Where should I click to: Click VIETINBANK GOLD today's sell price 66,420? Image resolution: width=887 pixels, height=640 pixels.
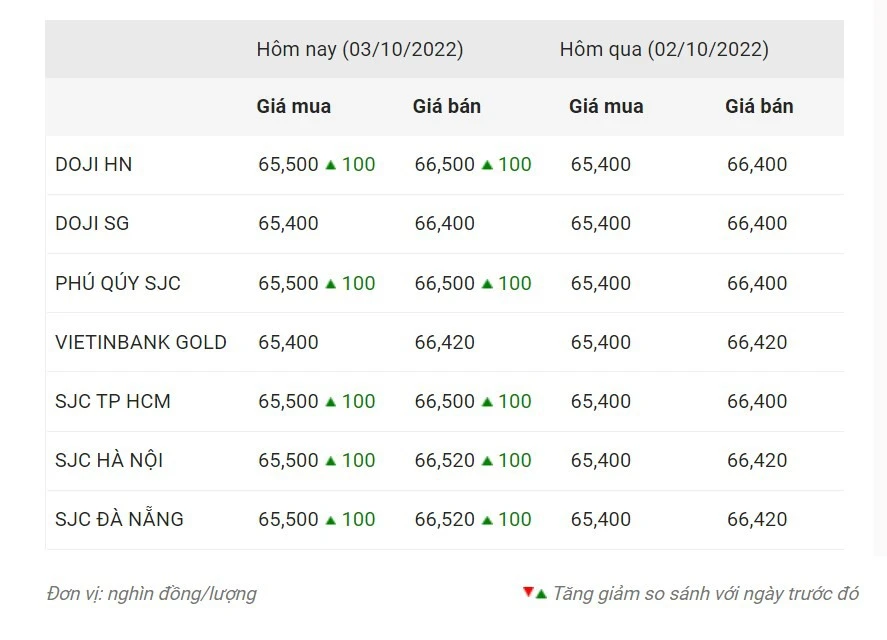[445, 342]
